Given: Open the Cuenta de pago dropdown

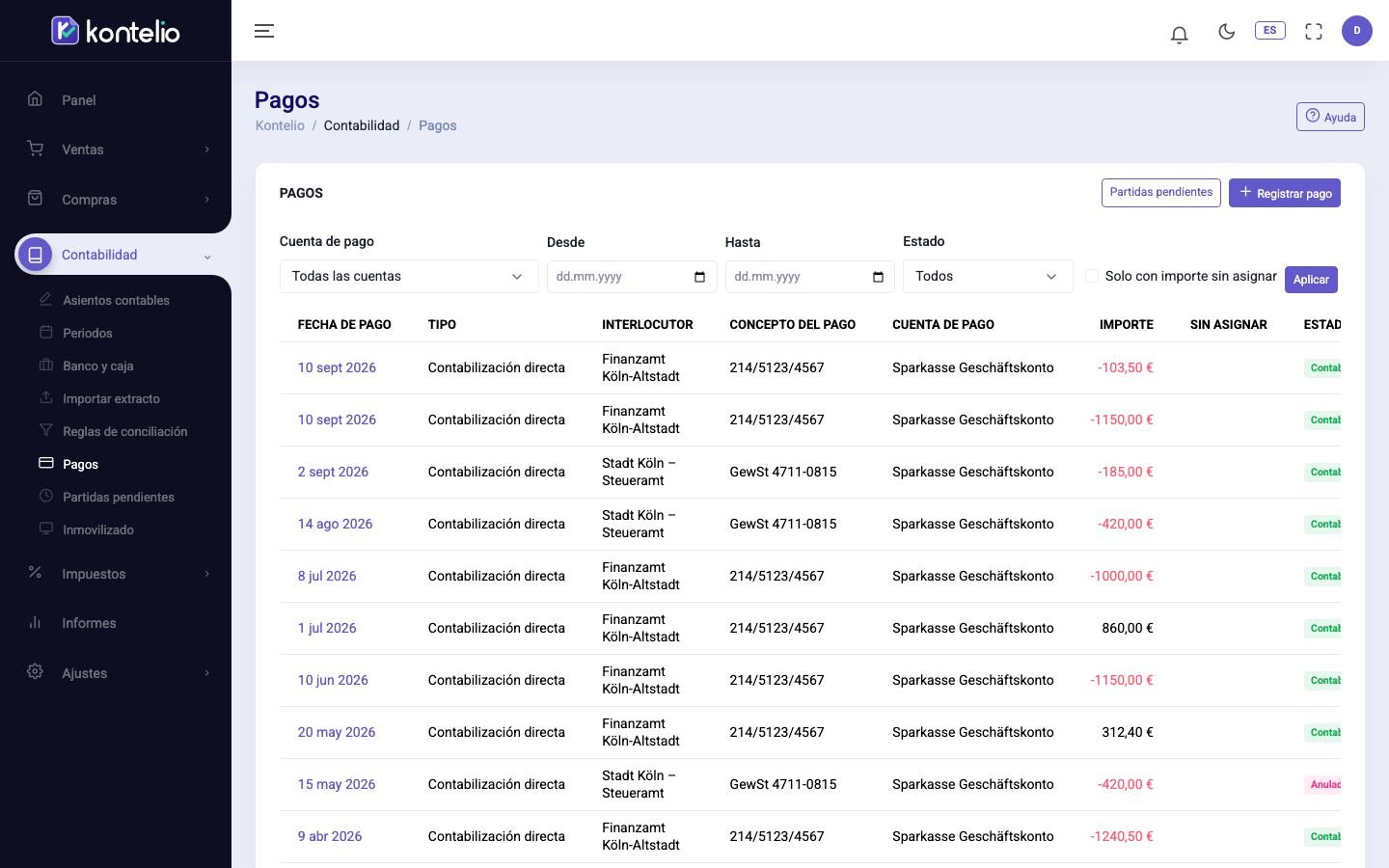Looking at the screenshot, I should tap(409, 276).
